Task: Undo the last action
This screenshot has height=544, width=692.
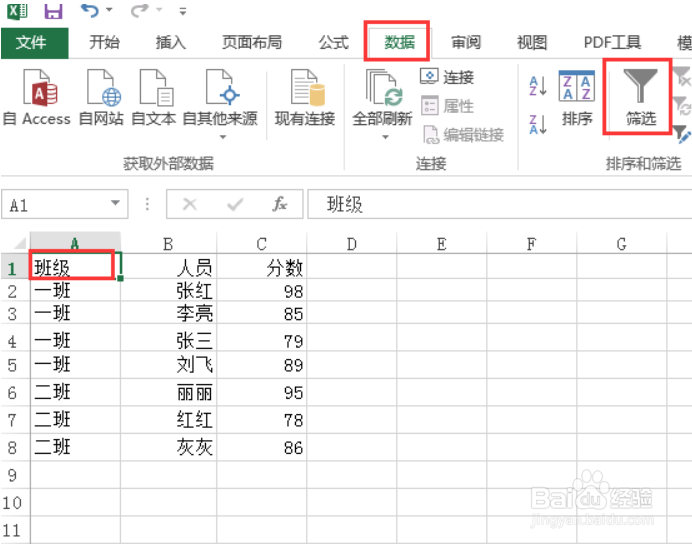Action: coord(90,11)
